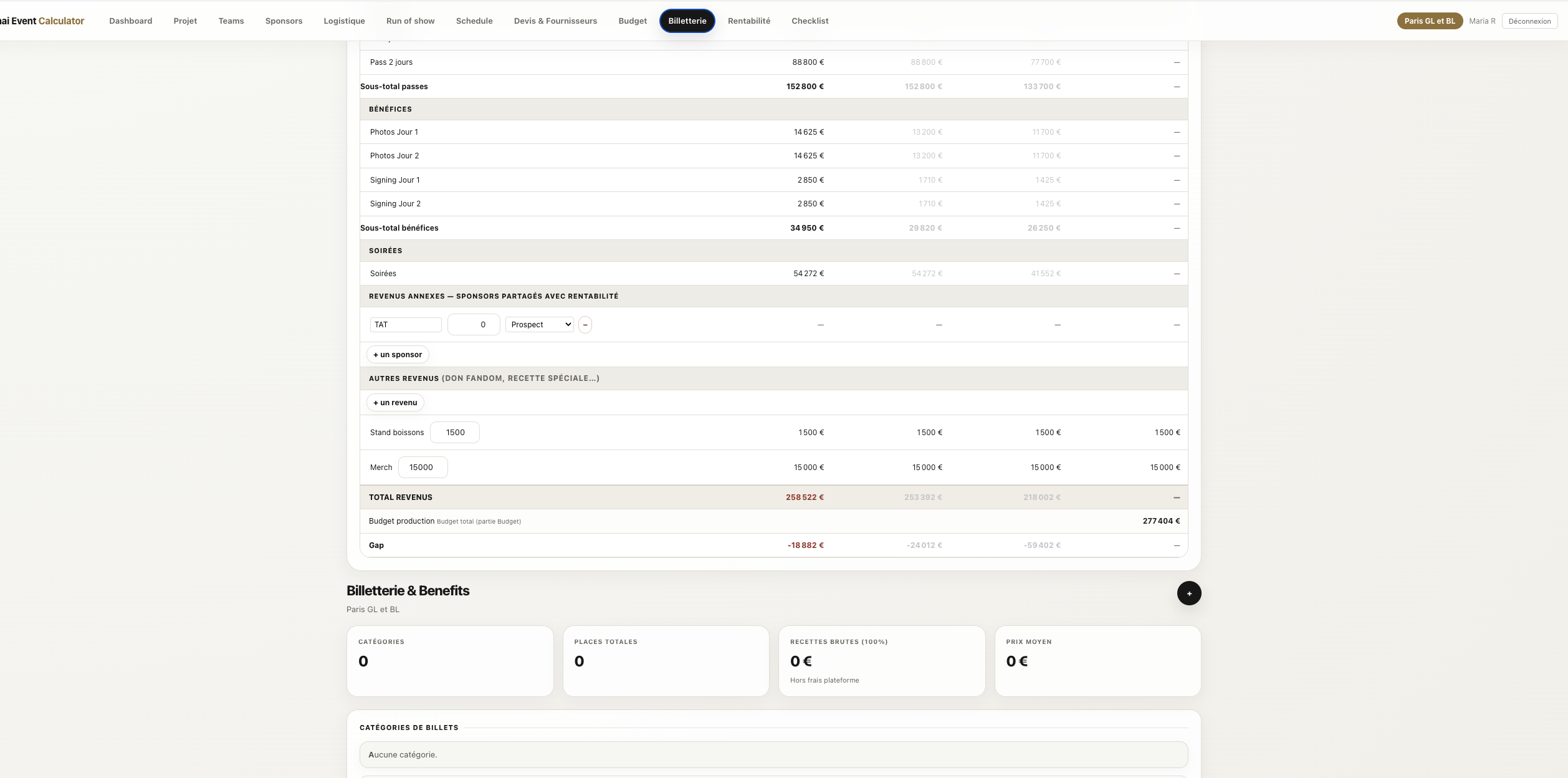
Task: Click the Recettes brutes summary card
Action: coord(881,661)
